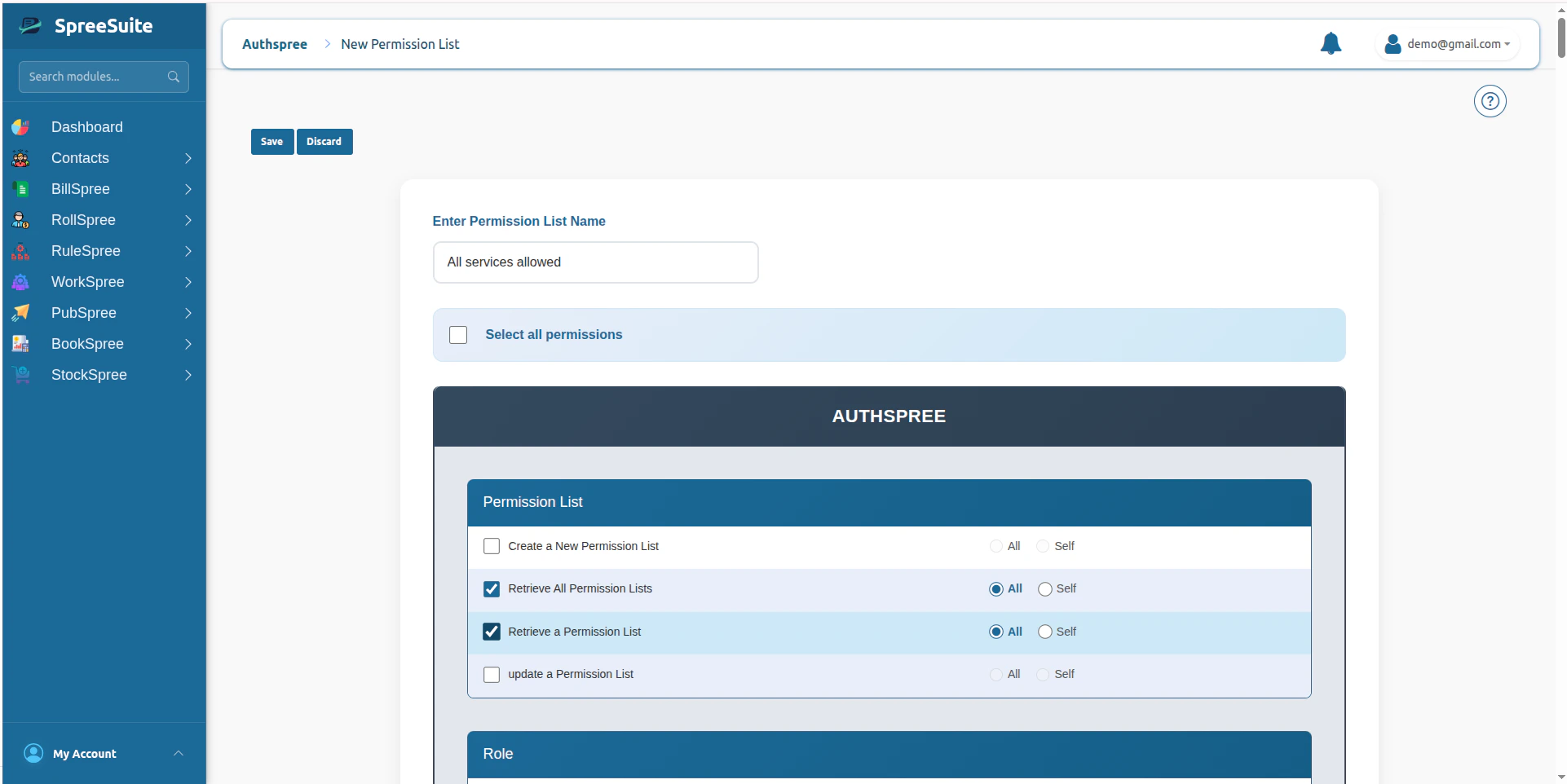The image size is (1567, 784).
Task: Click the user avatar icon in header
Action: [x=1393, y=44]
